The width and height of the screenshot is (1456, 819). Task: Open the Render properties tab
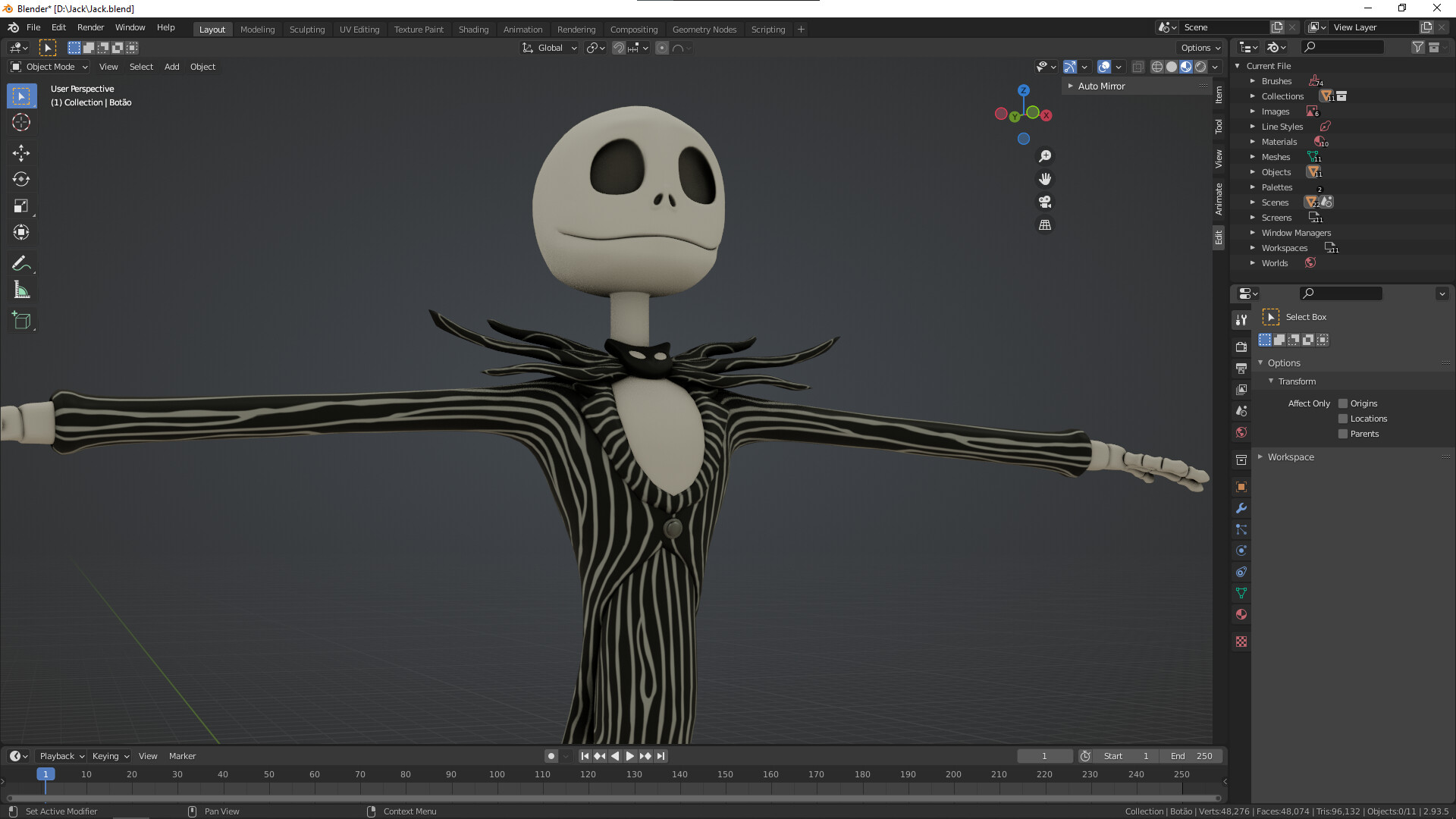(x=1241, y=347)
